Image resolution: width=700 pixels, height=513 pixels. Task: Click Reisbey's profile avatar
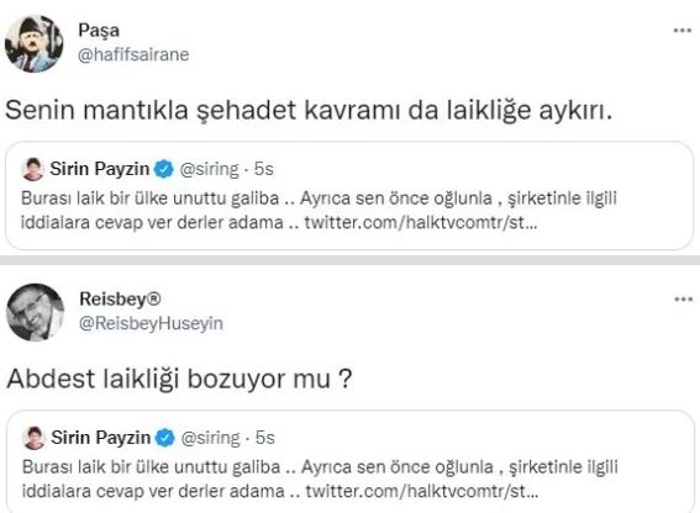34,312
